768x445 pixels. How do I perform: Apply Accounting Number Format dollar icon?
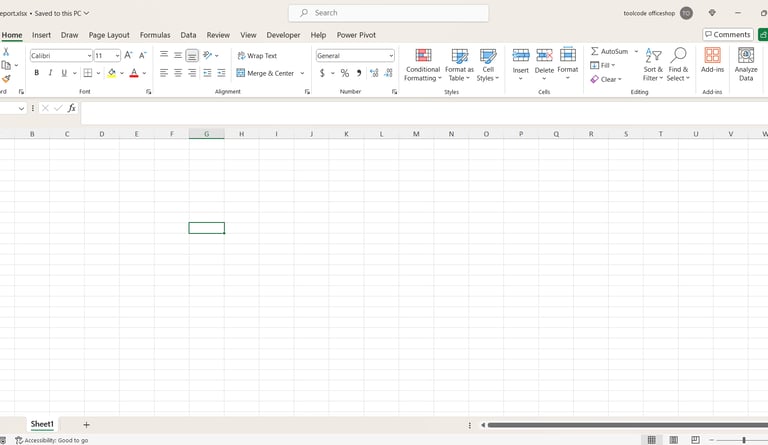tap(322, 73)
